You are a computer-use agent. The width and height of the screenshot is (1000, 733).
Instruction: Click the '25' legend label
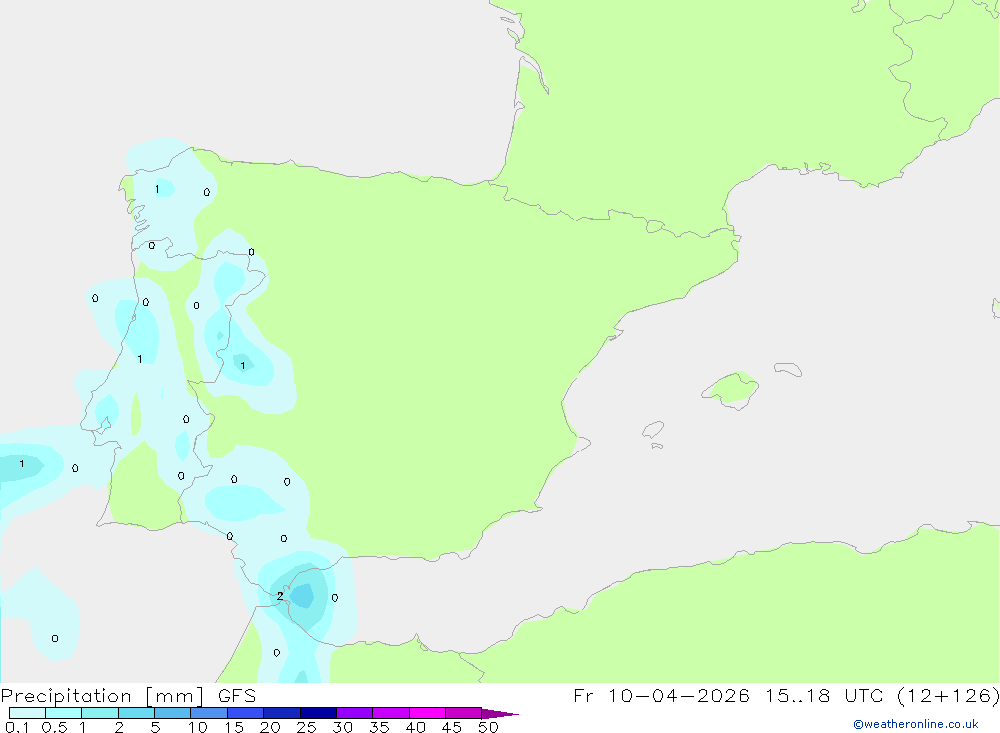(307, 727)
